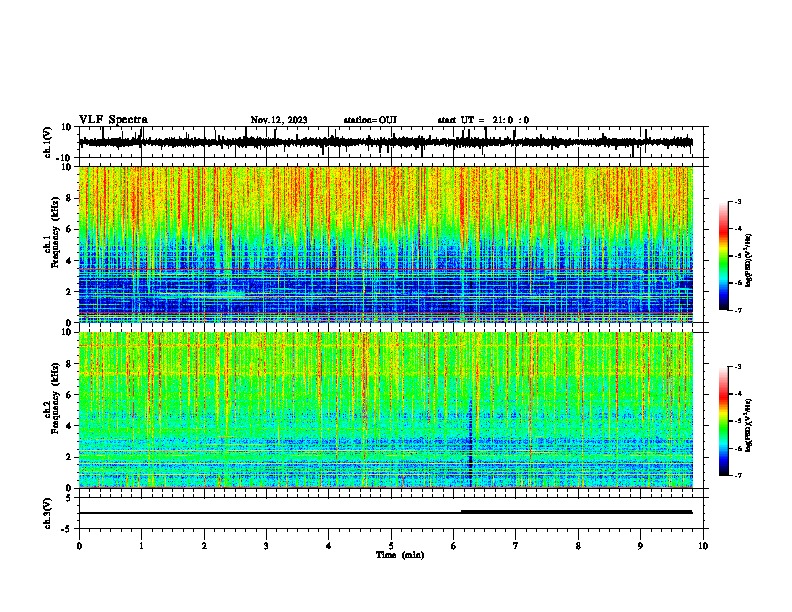Click the ch.1 colorbar log(PSD) label
Viewport: 792px width, 612px height.
click(x=749, y=260)
